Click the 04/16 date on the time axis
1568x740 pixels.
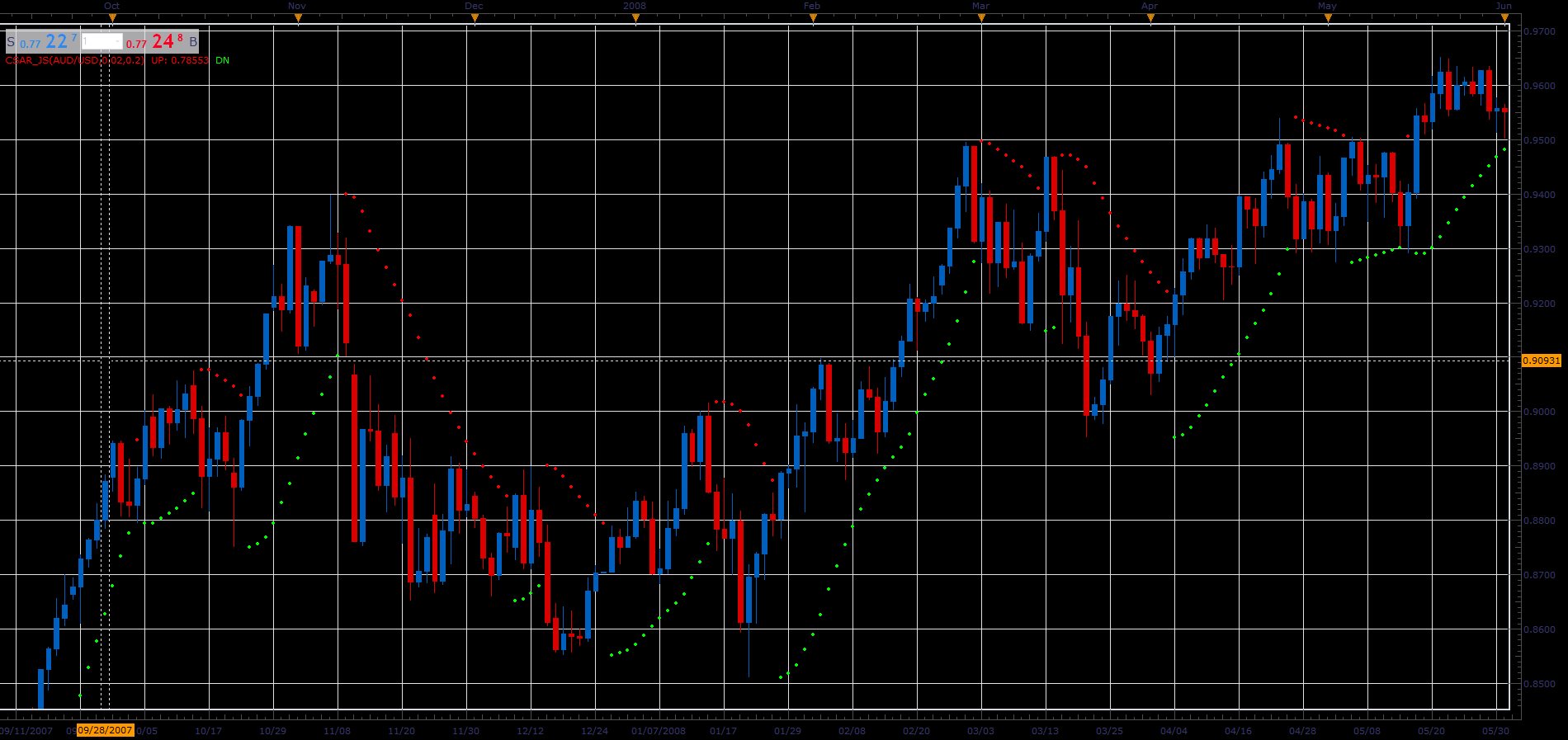pyautogui.click(x=1238, y=731)
